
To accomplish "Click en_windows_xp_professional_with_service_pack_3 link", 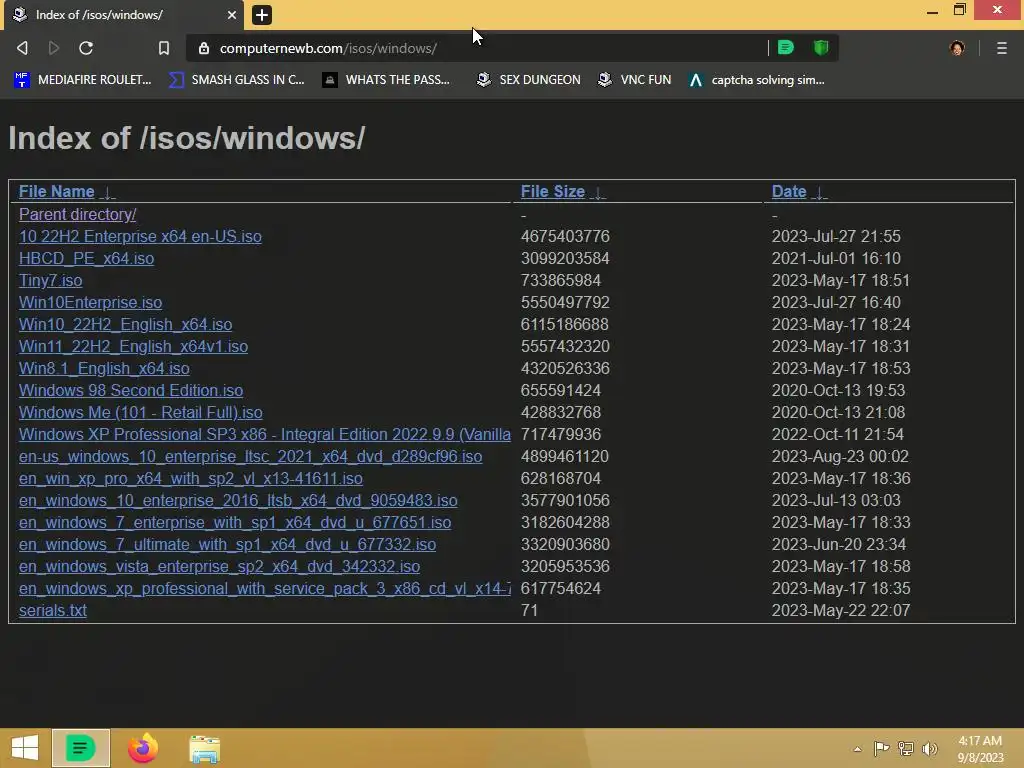I will [x=264, y=588].
